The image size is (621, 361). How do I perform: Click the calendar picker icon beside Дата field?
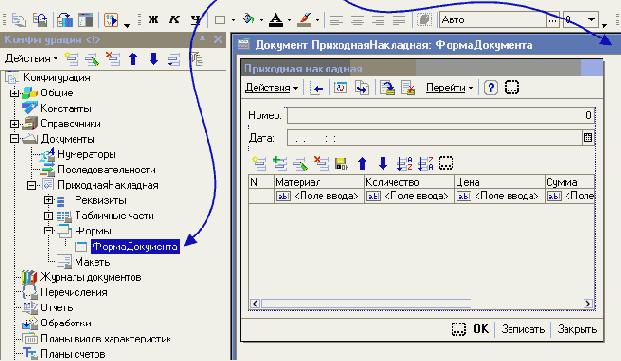588,138
